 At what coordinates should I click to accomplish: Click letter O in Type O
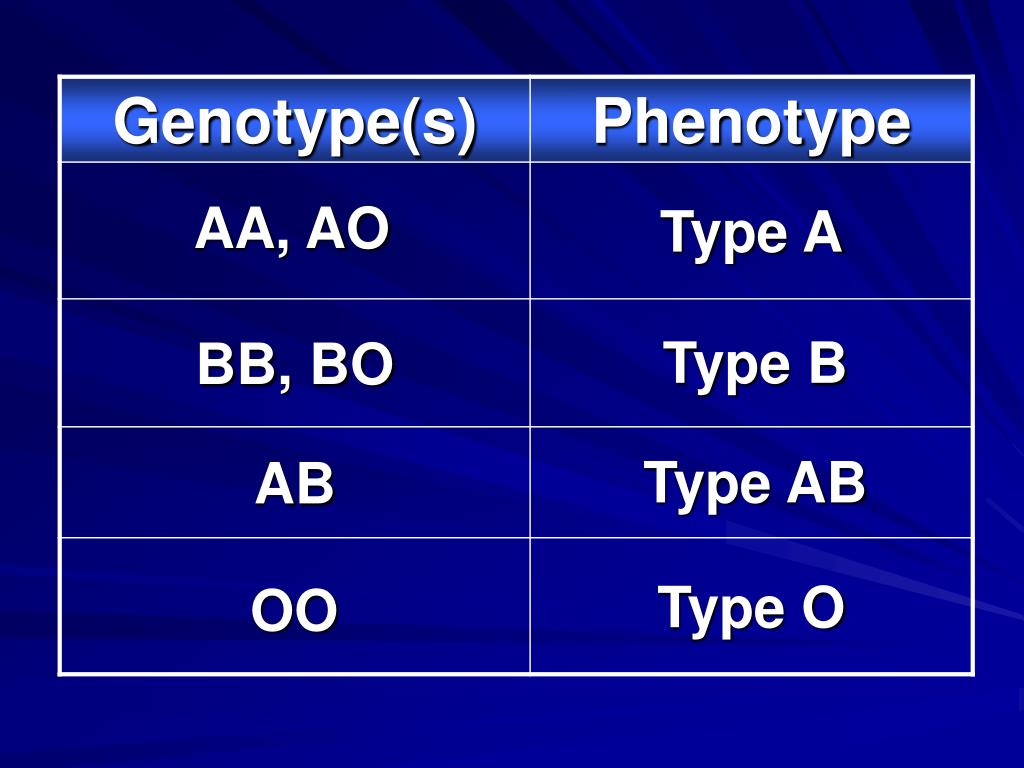pos(824,607)
